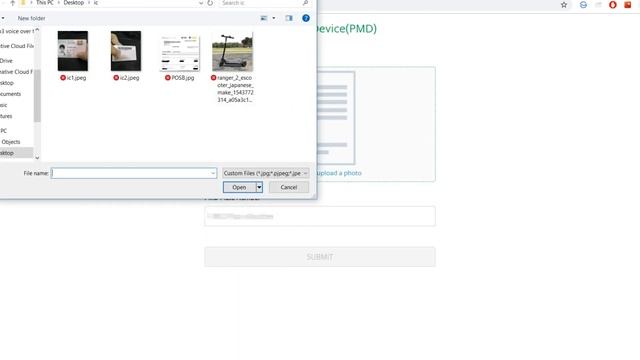Select Creative Cloud Files in the navigation pane

pyautogui.click(x=16, y=72)
